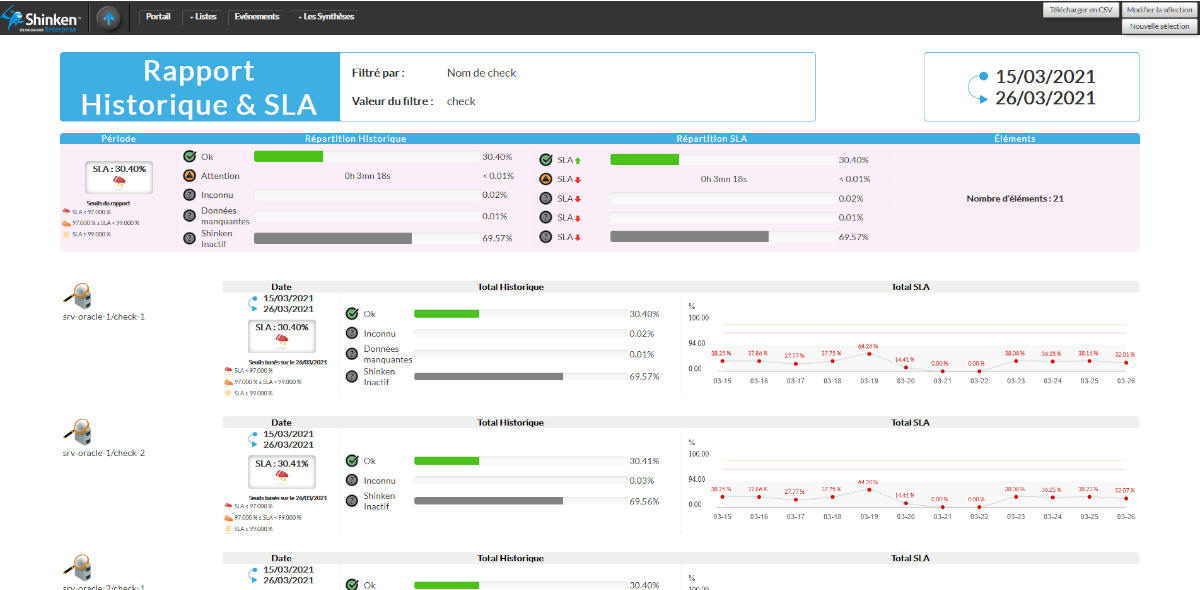Click the orange Attention status icon
1200x590 pixels.
click(190, 176)
